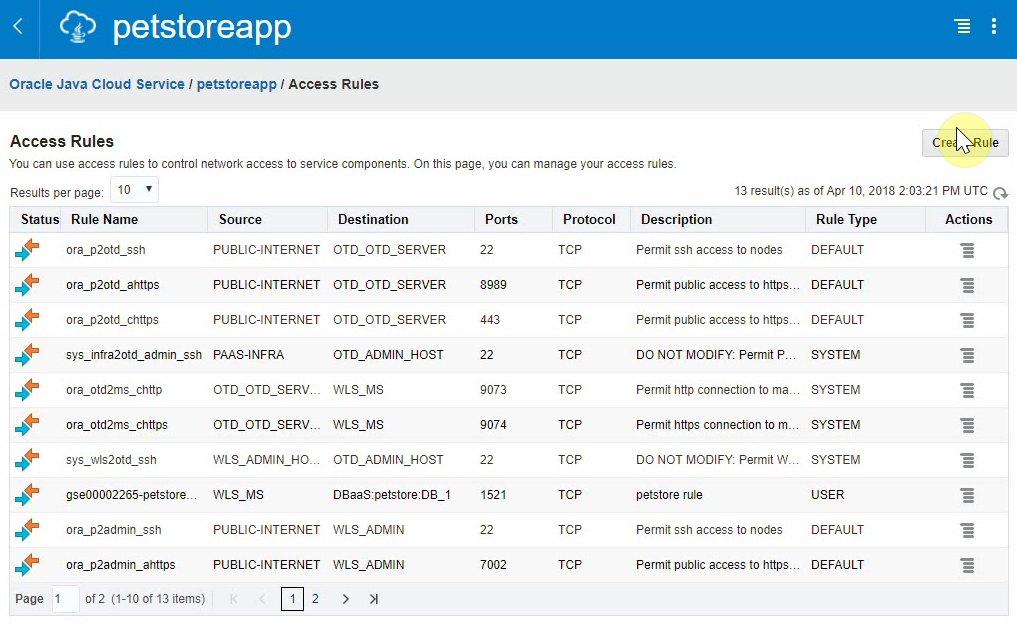Open actions menu for the petstore rule
Image resolution: width=1017 pixels, height=626 pixels.
click(x=967, y=496)
